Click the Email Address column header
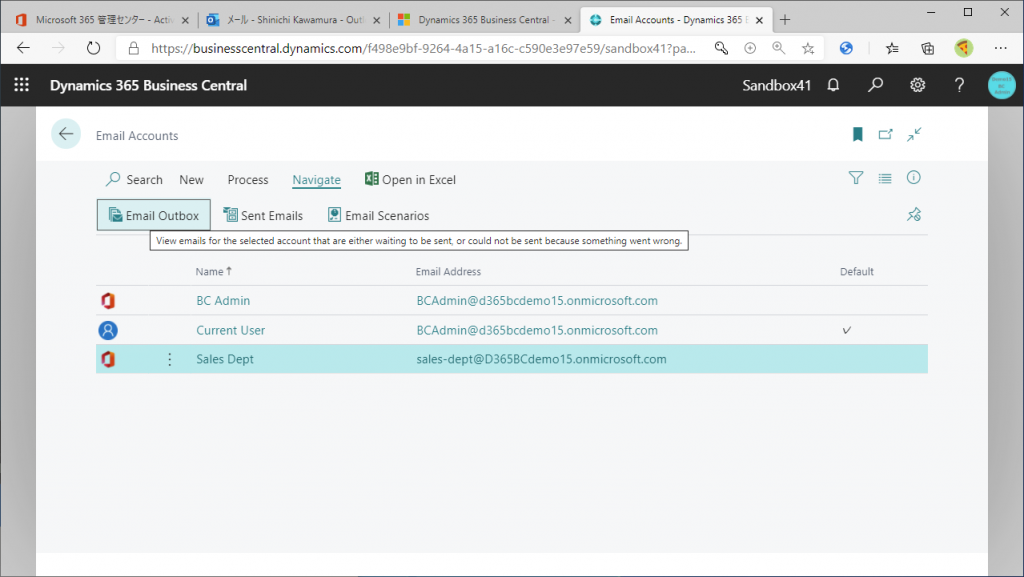This screenshot has height=577, width=1024. click(x=448, y=272)
